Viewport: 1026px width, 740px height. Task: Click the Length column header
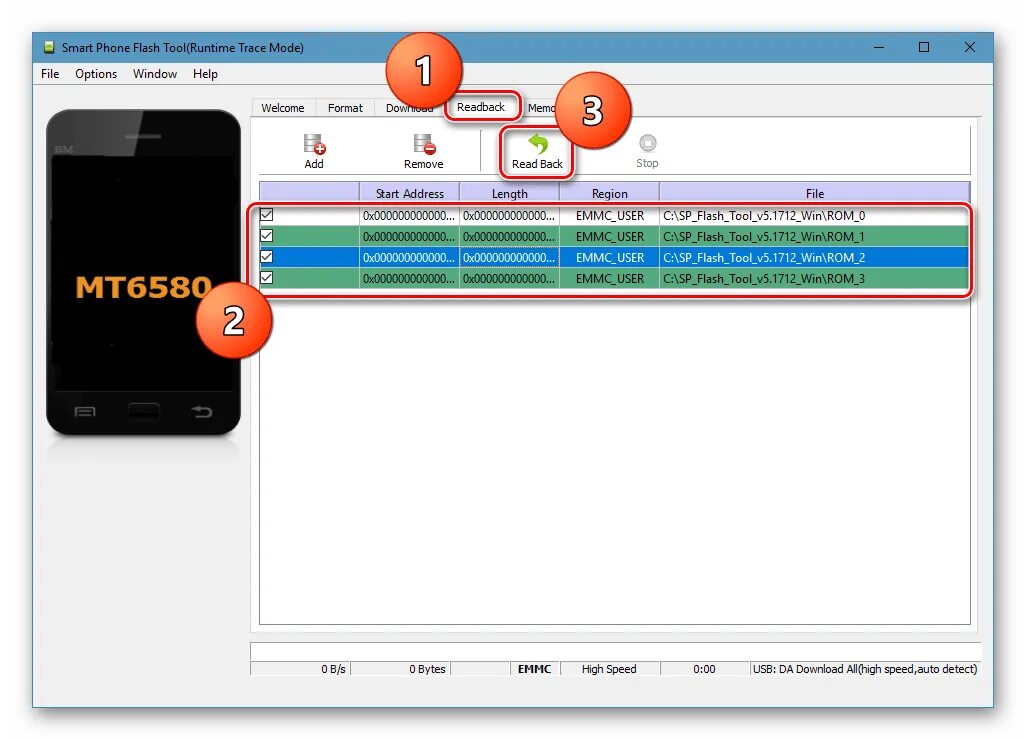point(510,193)
